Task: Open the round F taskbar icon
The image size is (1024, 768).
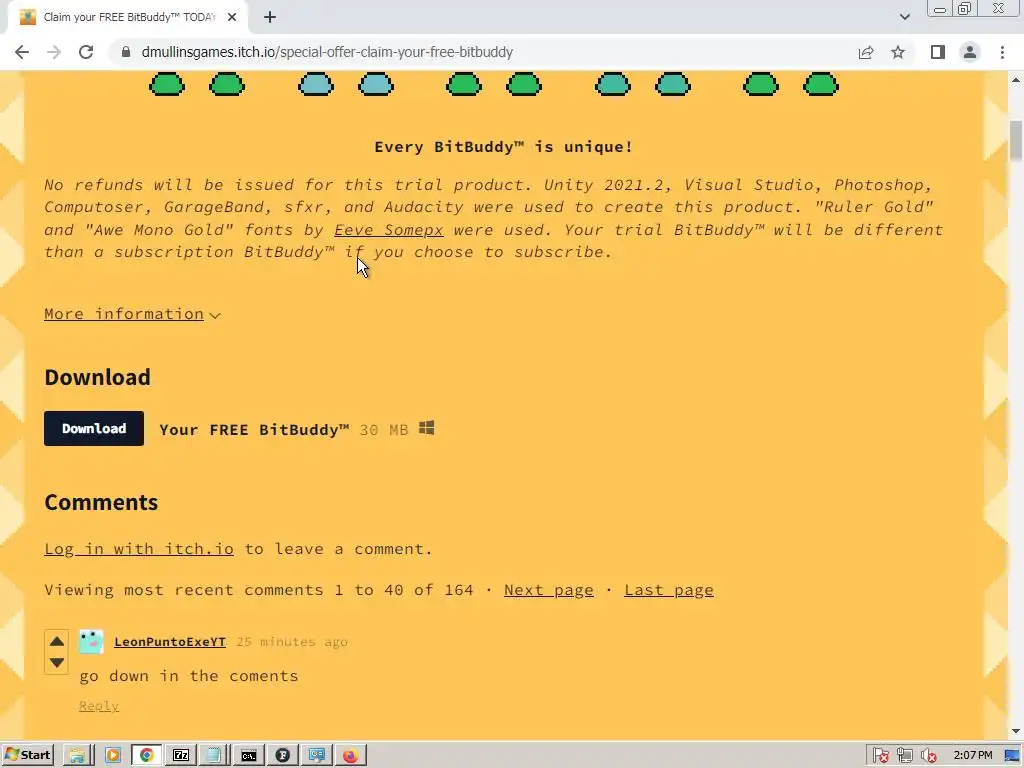Action: [283, 756]
